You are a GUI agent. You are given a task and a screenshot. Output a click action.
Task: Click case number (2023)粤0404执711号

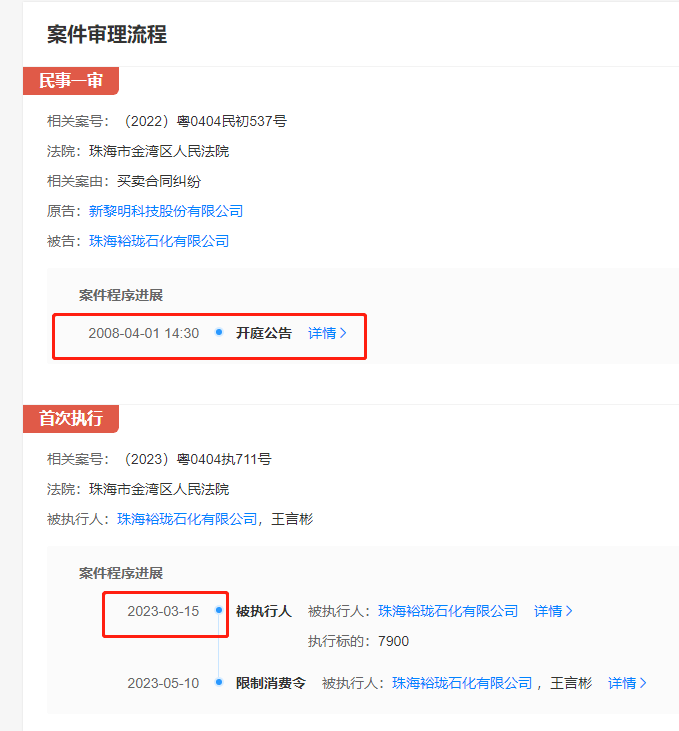tap(197, 459)
